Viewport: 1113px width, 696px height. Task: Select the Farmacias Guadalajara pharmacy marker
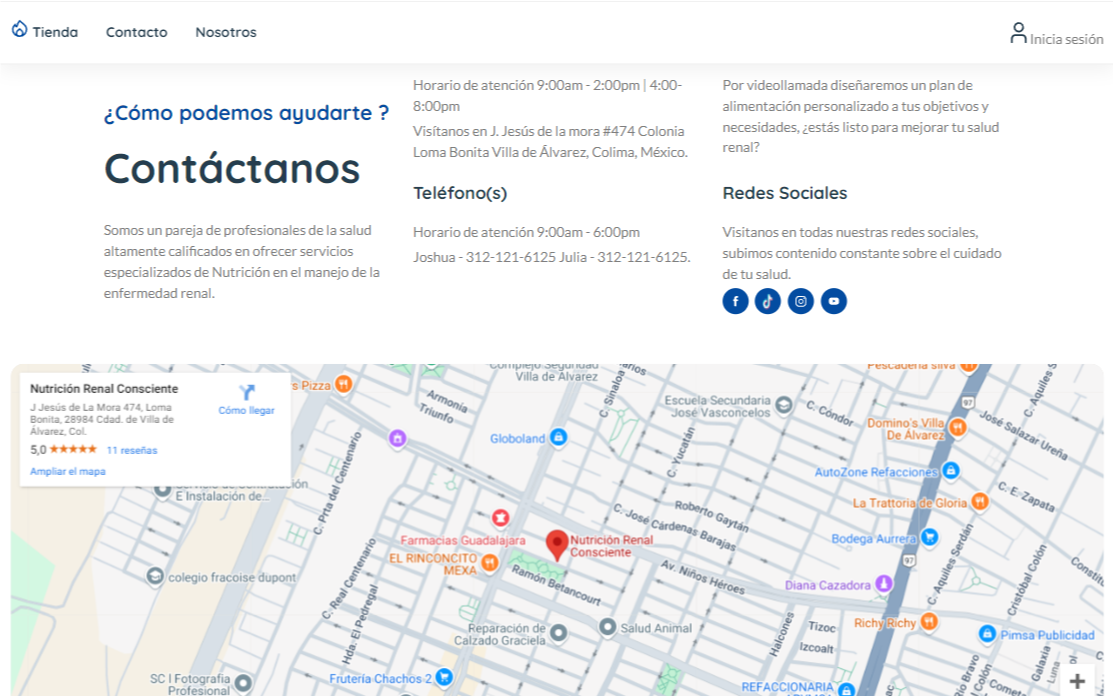point(500,517)
